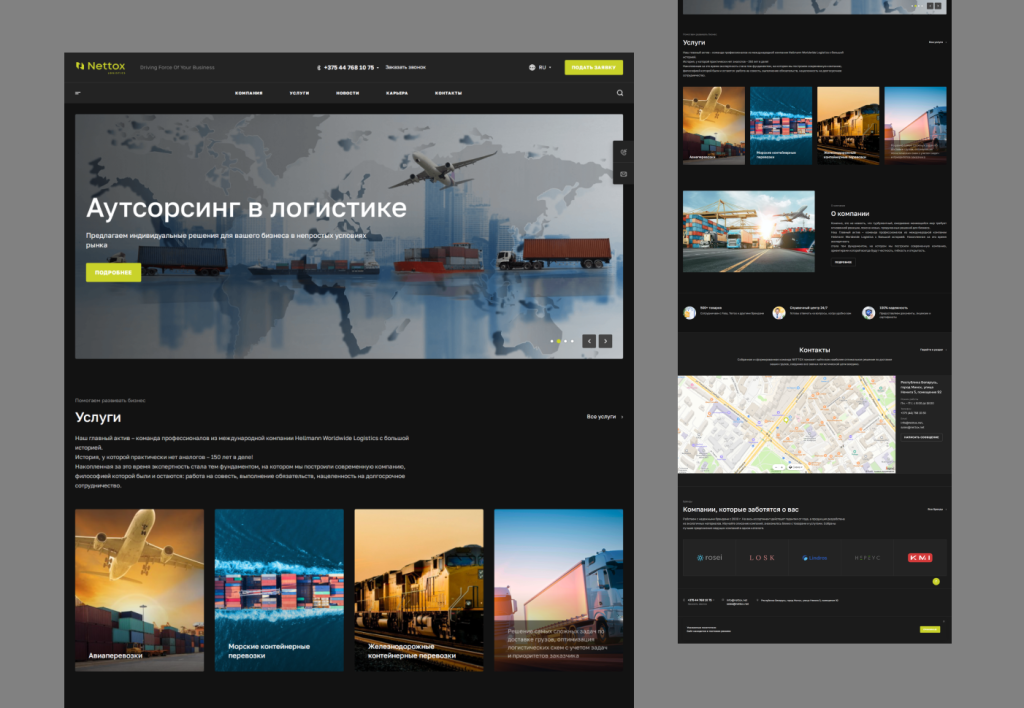
Task: Click the search magnifier icon
Action: 620,93
